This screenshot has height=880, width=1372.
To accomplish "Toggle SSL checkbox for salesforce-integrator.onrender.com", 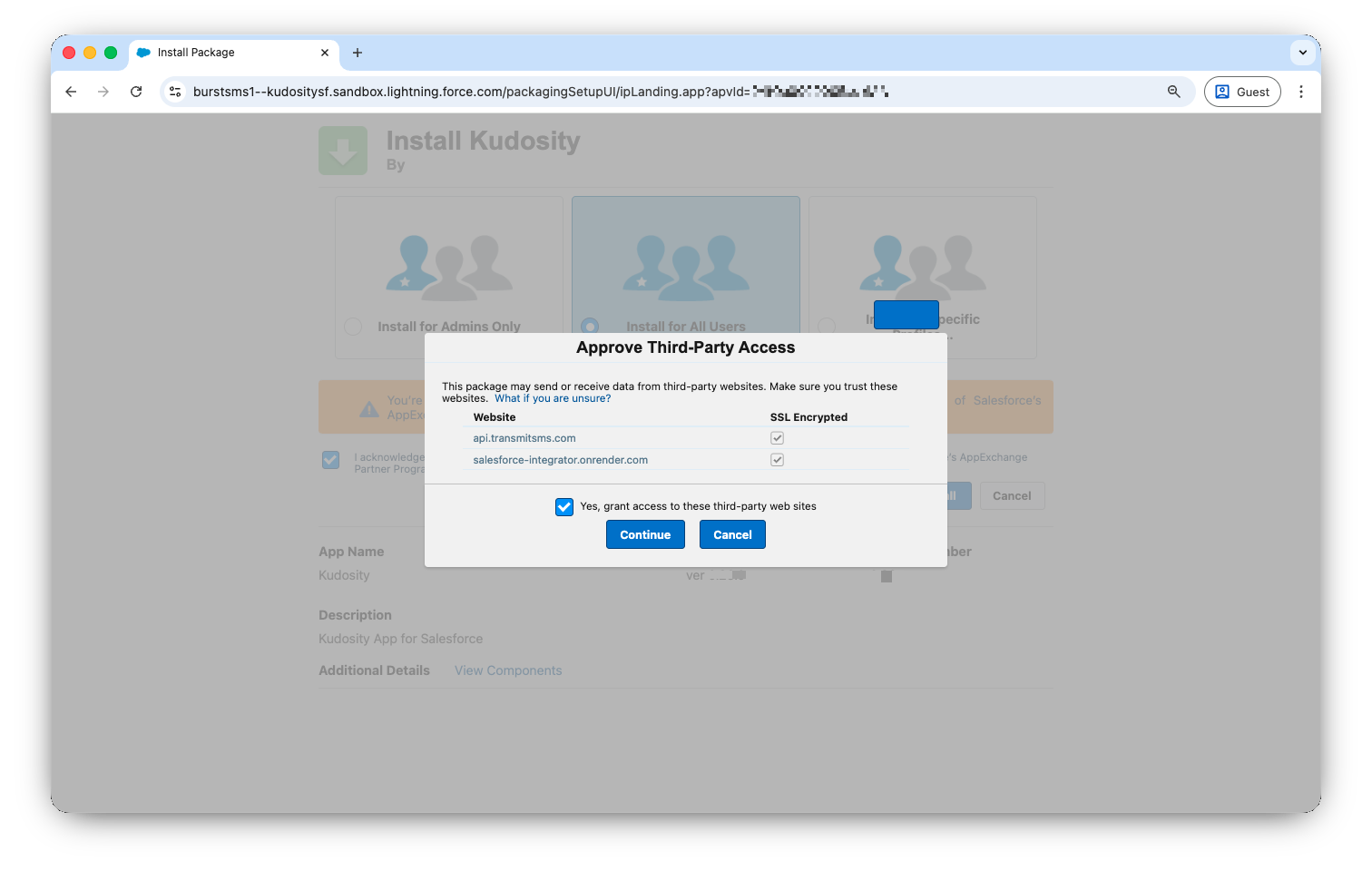I will click(777, 460).
